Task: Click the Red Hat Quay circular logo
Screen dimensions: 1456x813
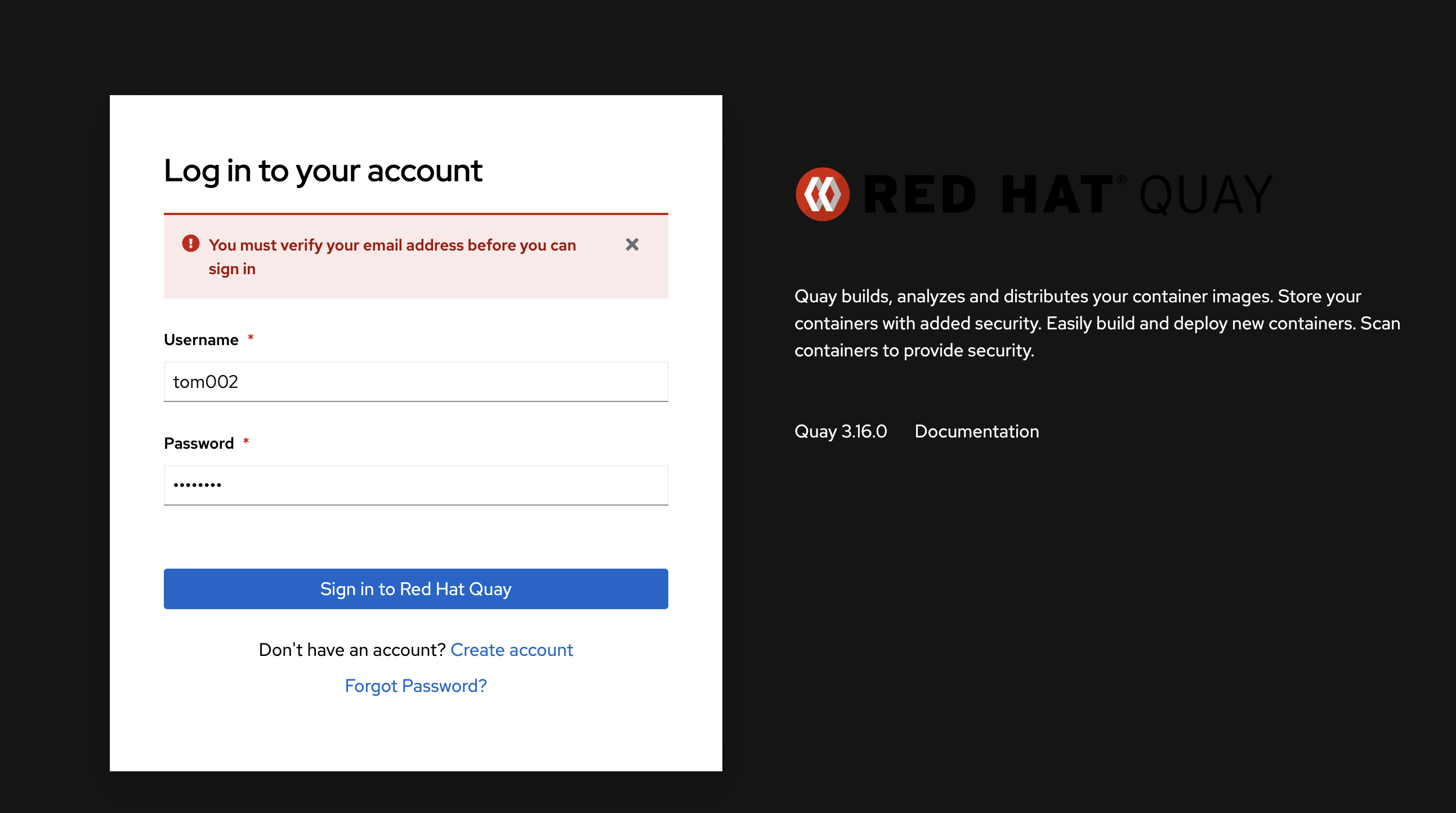Action: [x=822, y=194]
